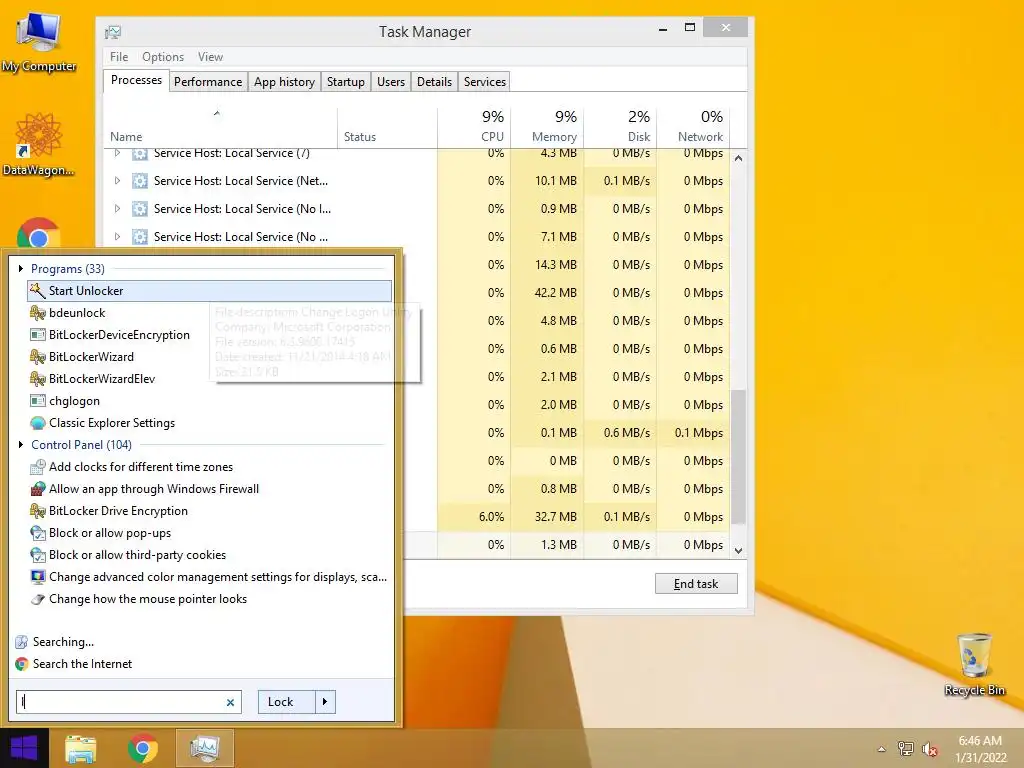Click the Windows Start button
This screenshot has height=768, width=1024.
tap(24, 748)
